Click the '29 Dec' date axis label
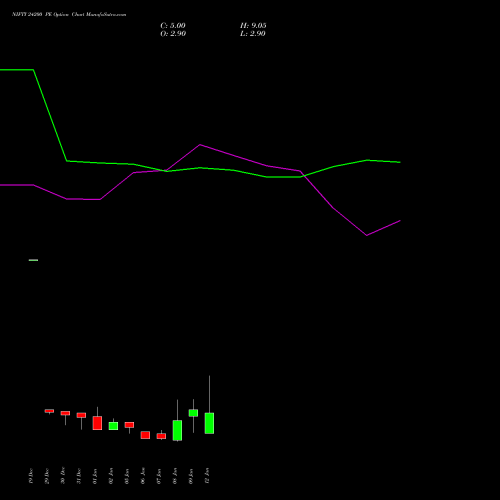 (47, 476)
